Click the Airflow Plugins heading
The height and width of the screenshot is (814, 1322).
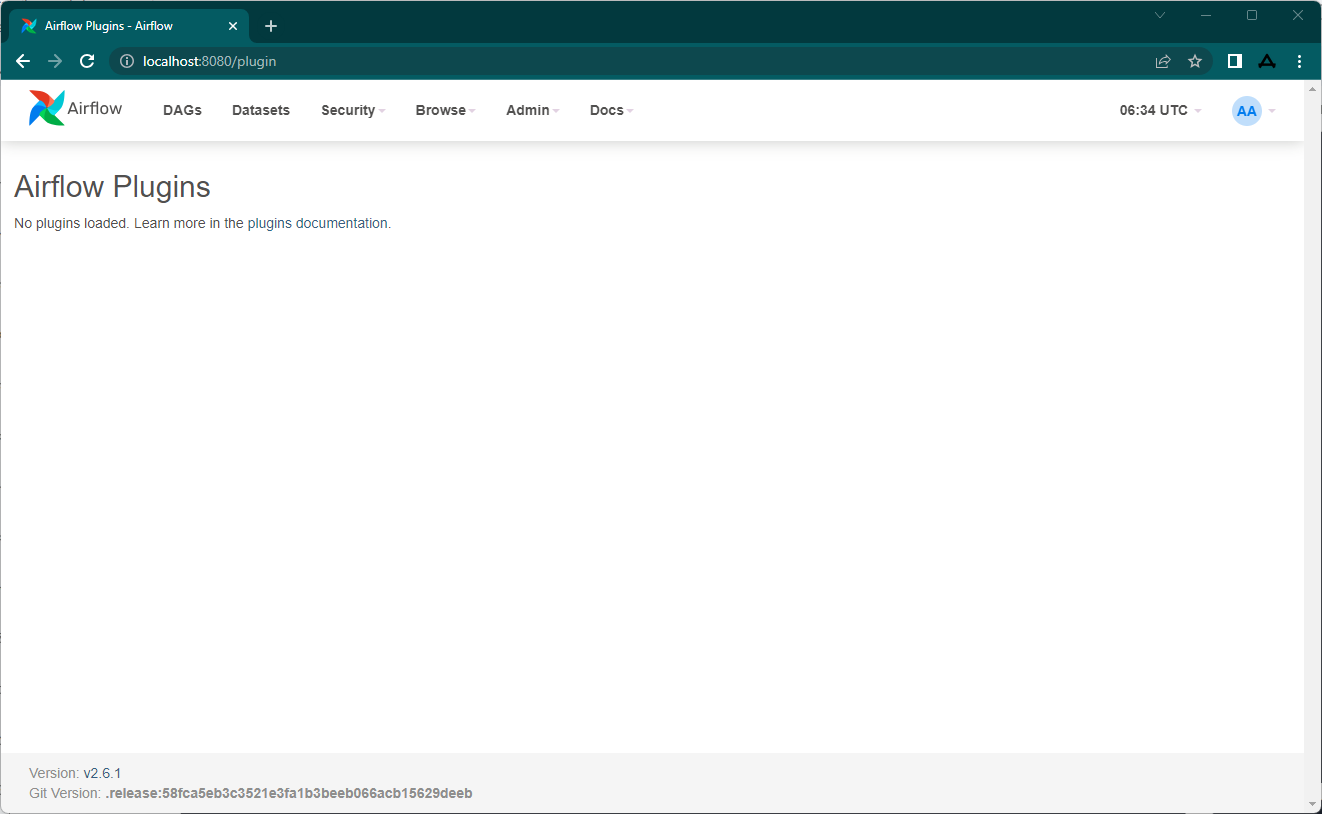112,187
